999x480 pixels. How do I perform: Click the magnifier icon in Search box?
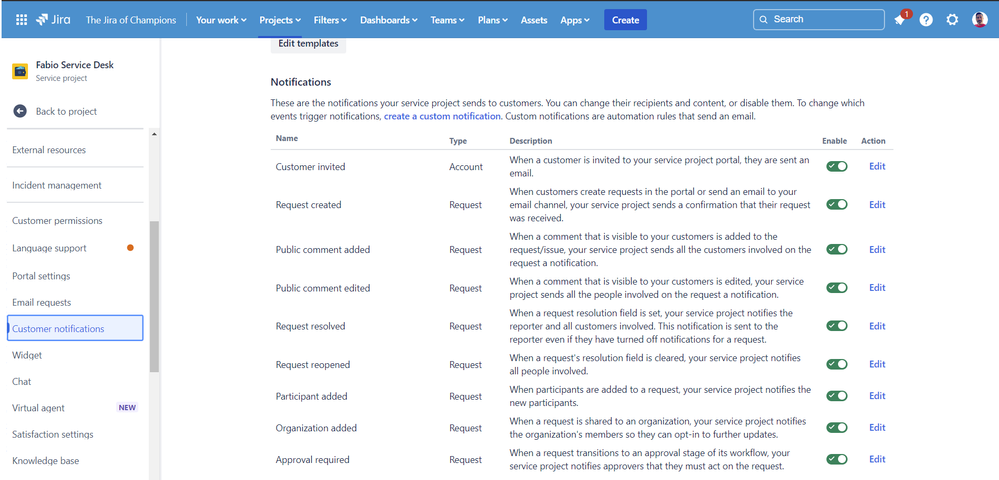click(x=764, y=20)
